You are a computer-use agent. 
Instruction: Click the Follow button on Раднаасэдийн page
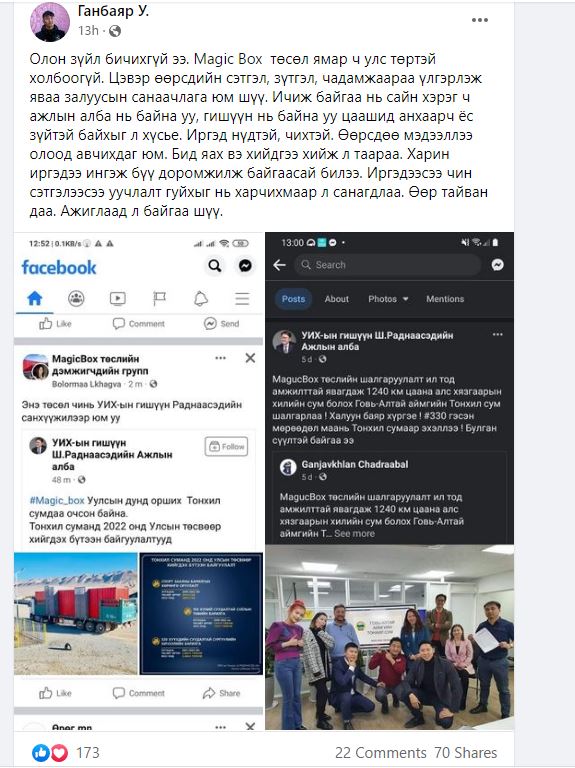coord(226,446)
